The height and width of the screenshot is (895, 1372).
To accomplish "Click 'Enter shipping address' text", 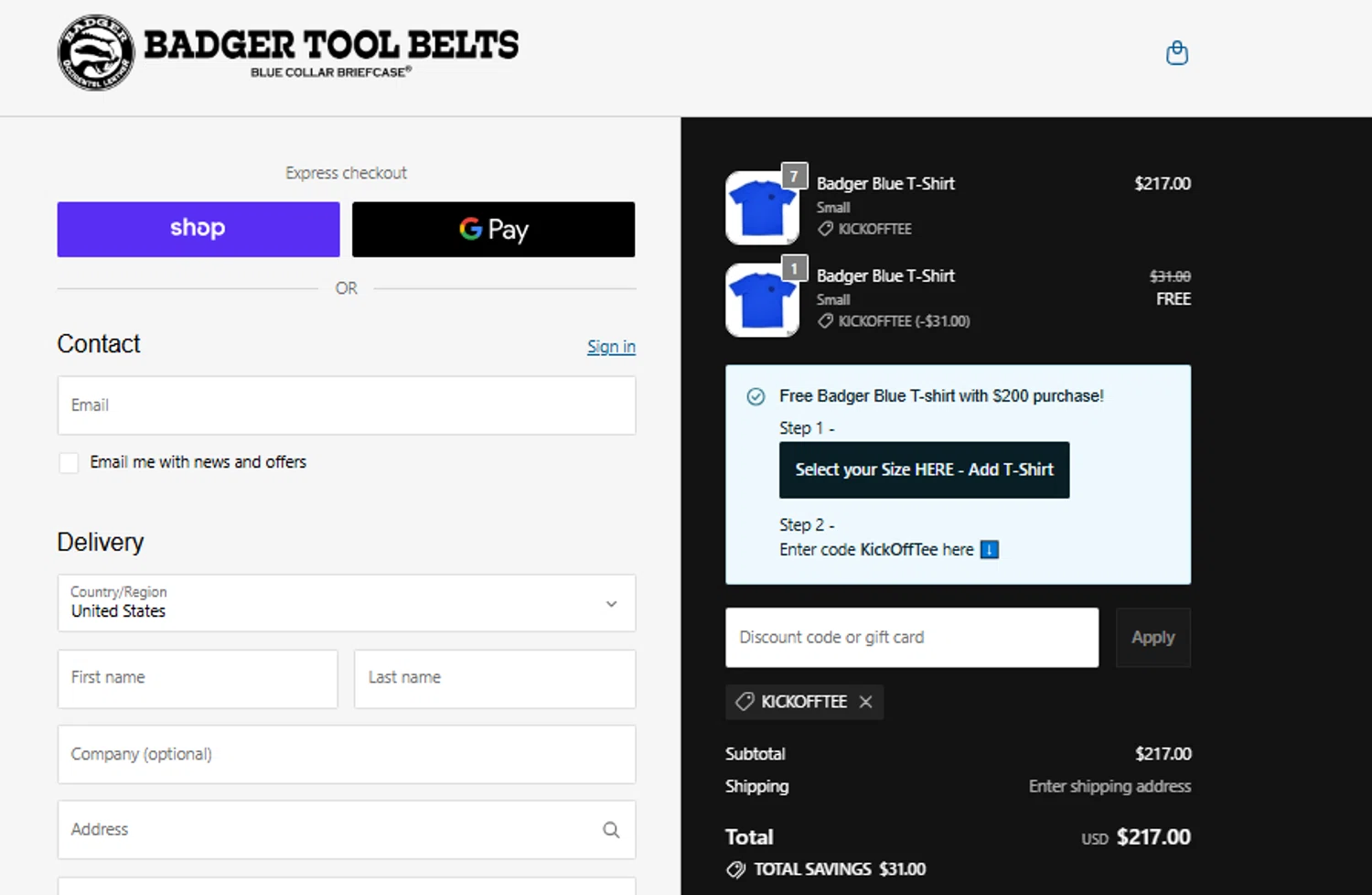I will click(1109, 786).
